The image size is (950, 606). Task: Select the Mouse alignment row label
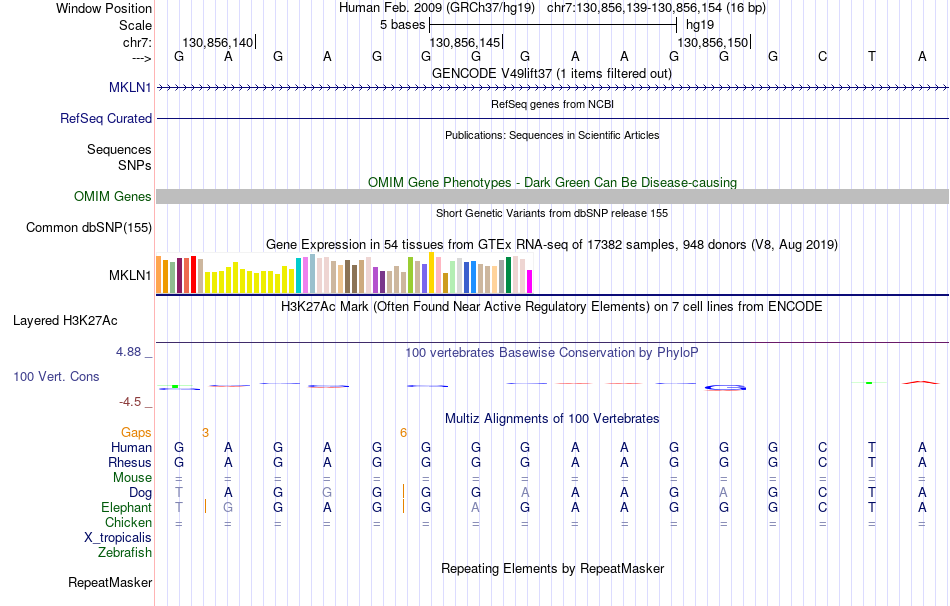(132, 478)
